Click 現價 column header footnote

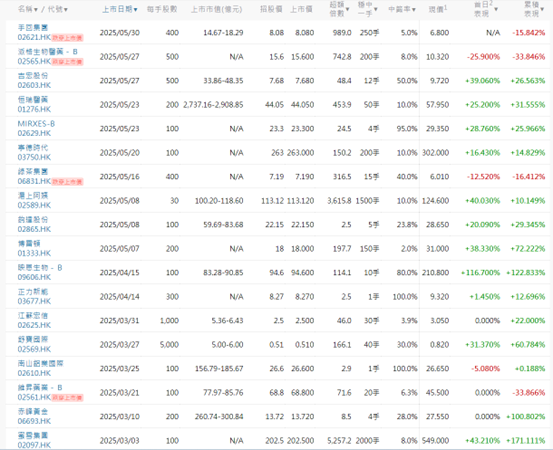[x=446, y=7]
